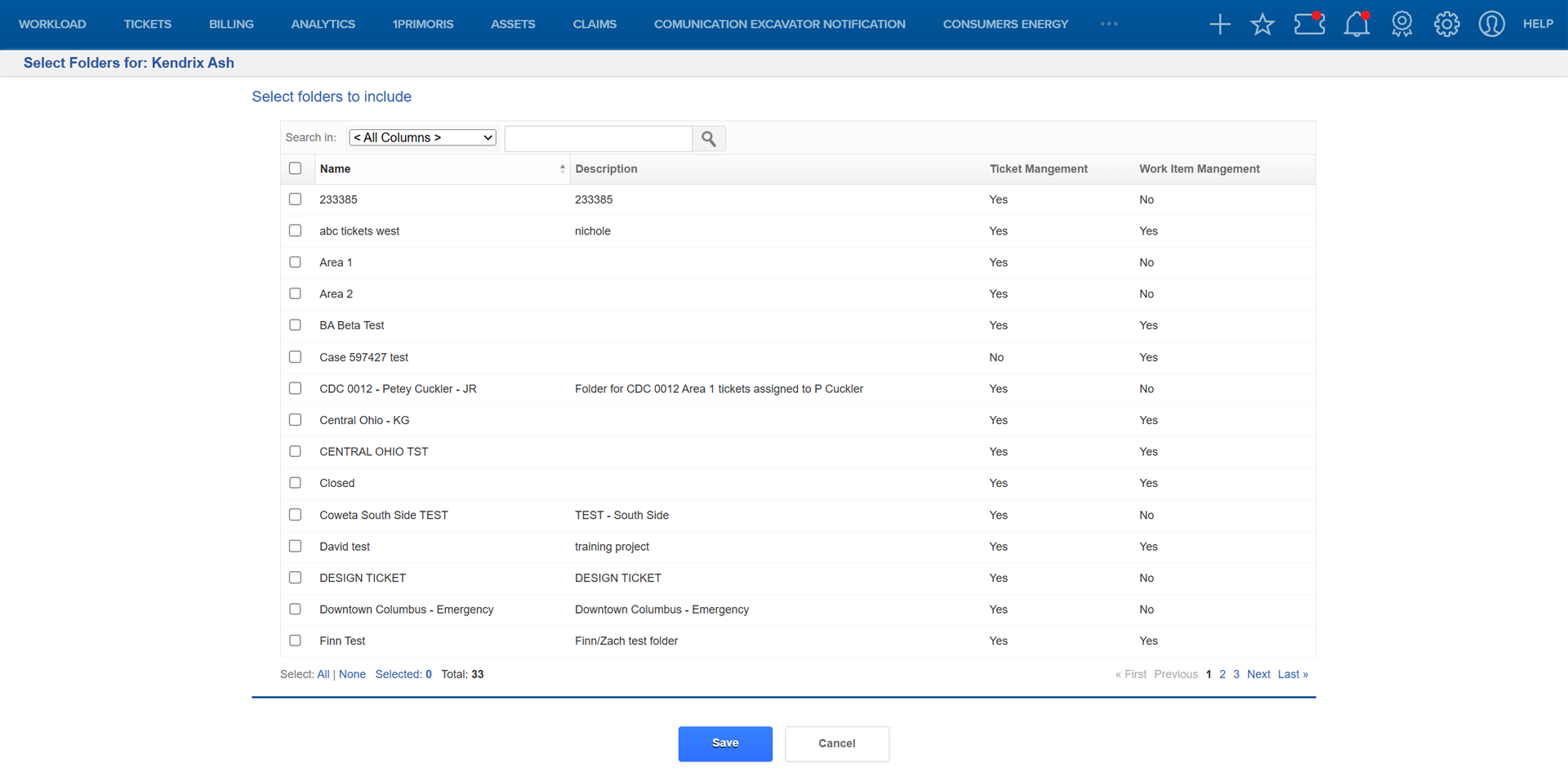Screen dimensions: 1568x782
Task: Open the CLAIMS menu
Action: click(x=595, y=25)
